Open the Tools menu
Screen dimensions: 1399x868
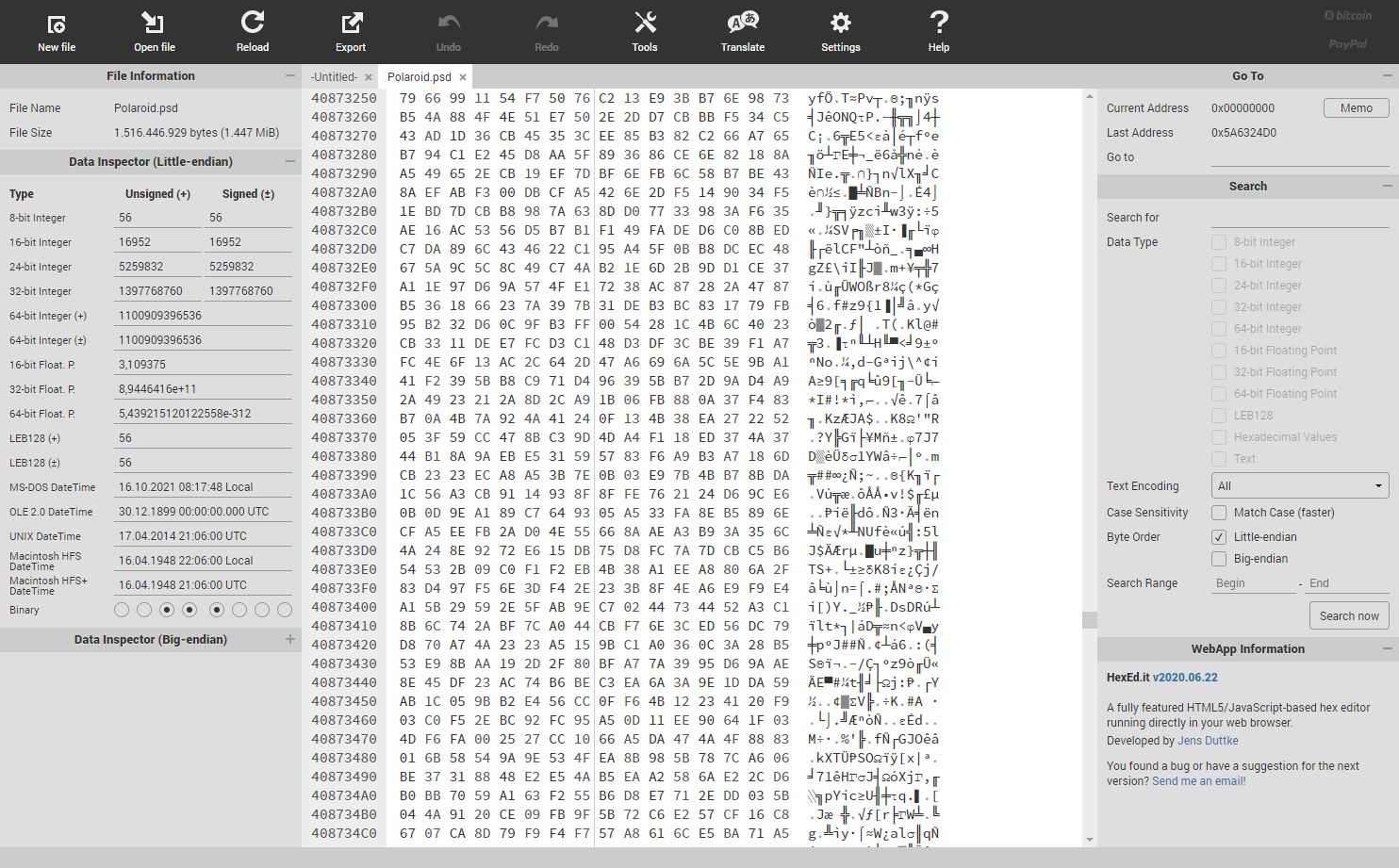pyautogui.click(x=645, y=31)
